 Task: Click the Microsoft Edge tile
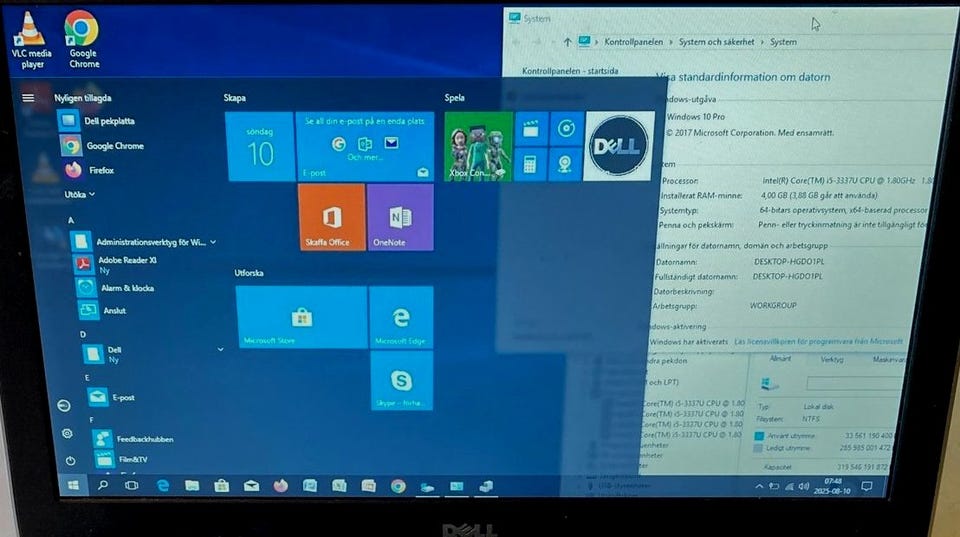pyautogui.click(x=400, y=318)
